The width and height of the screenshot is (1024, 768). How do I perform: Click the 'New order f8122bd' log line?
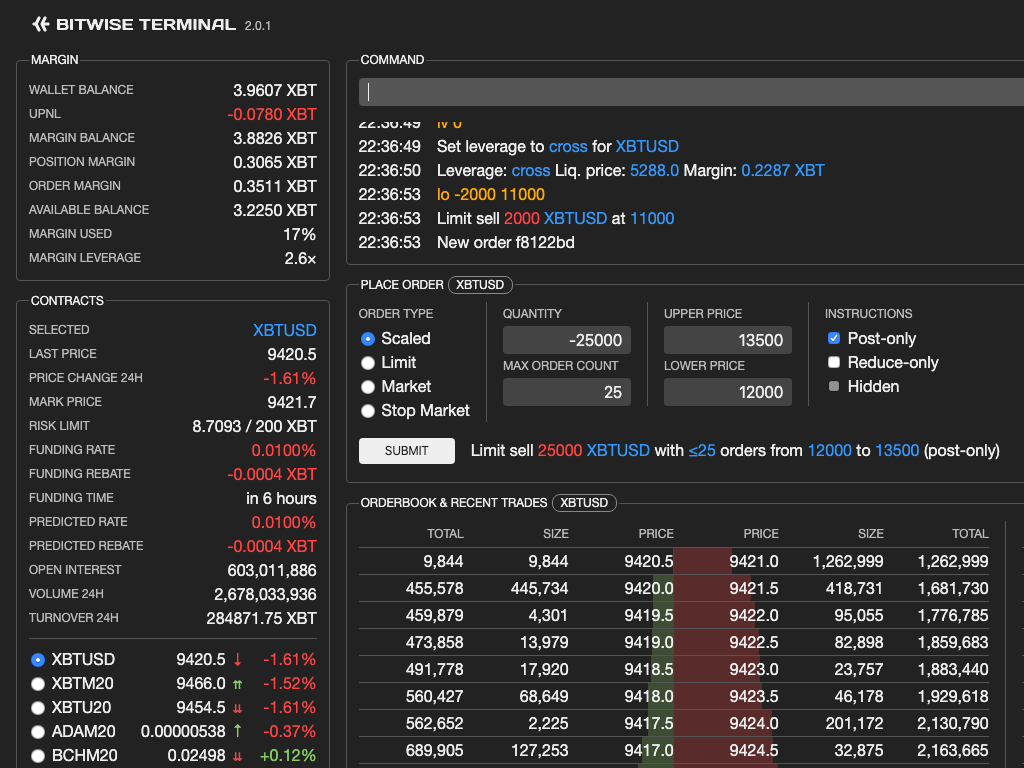pos(505,242)
